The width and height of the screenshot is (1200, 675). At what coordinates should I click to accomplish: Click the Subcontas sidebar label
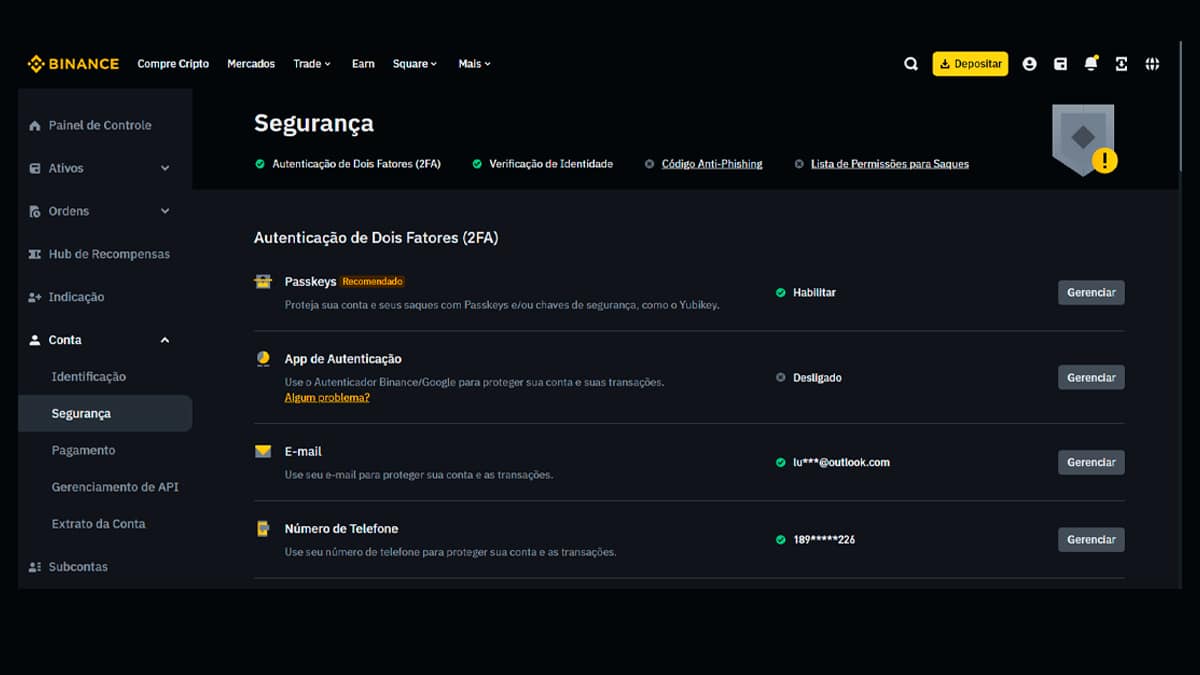click(x=78, y=567)
